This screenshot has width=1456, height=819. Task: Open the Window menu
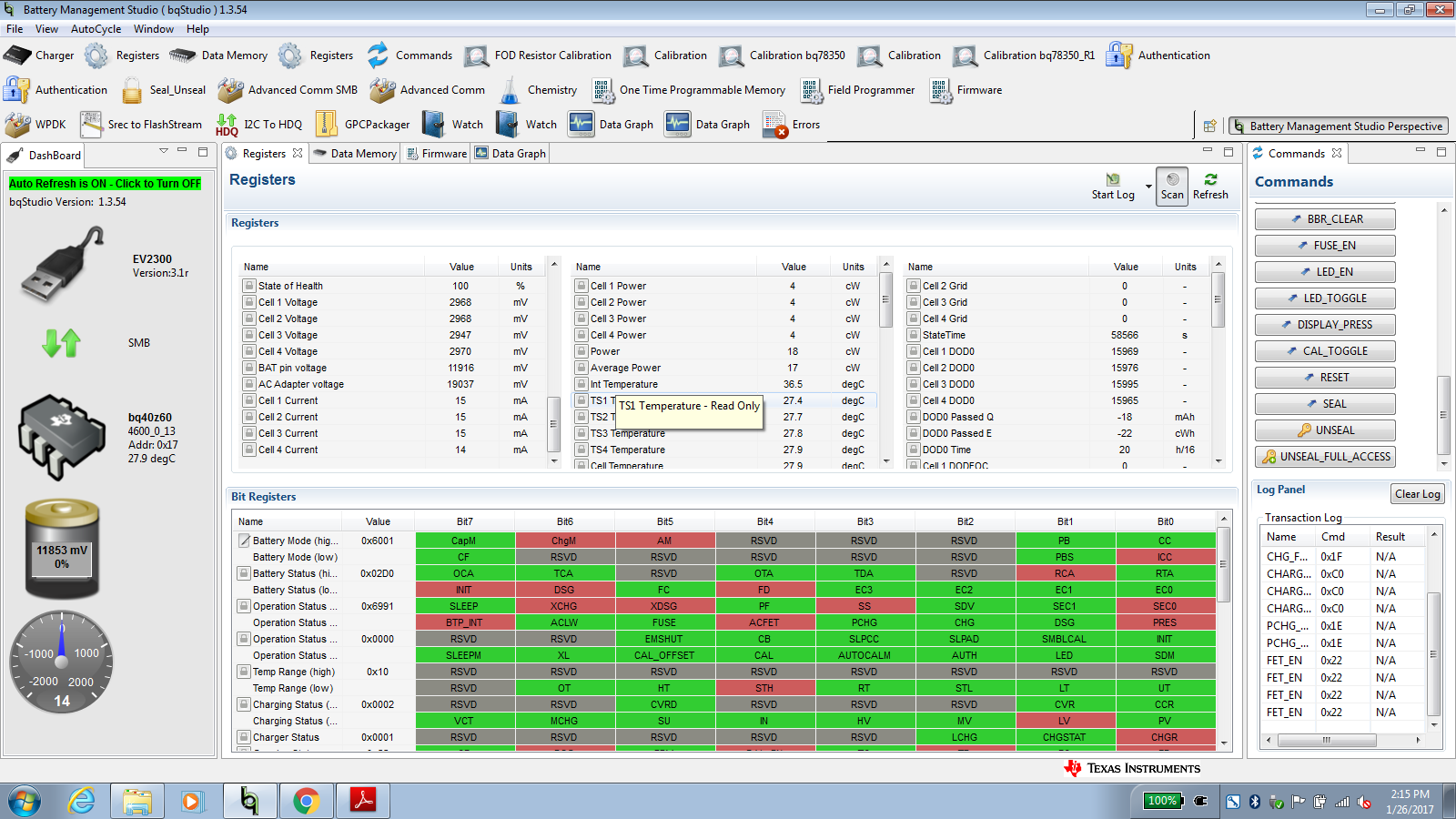pos(154,29)
